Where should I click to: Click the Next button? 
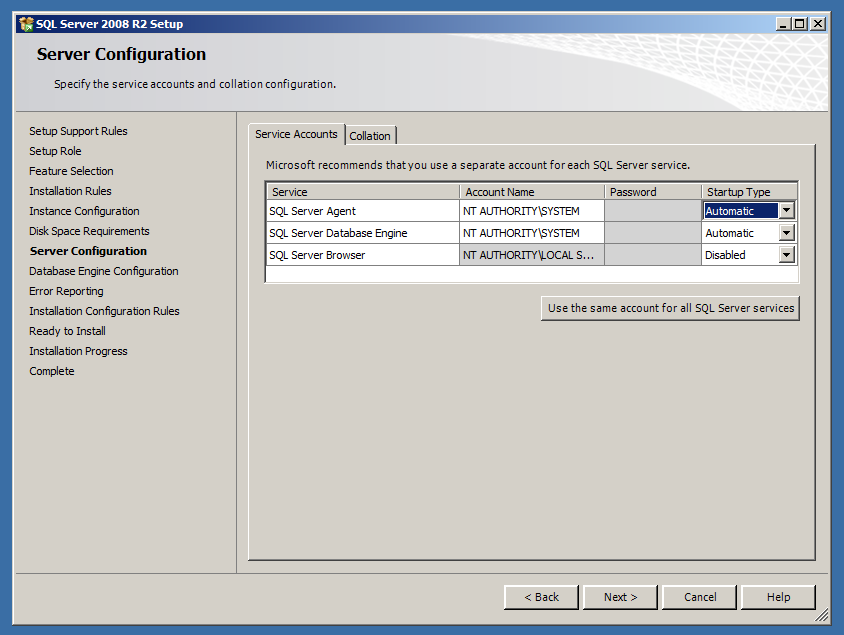(620, 597)
